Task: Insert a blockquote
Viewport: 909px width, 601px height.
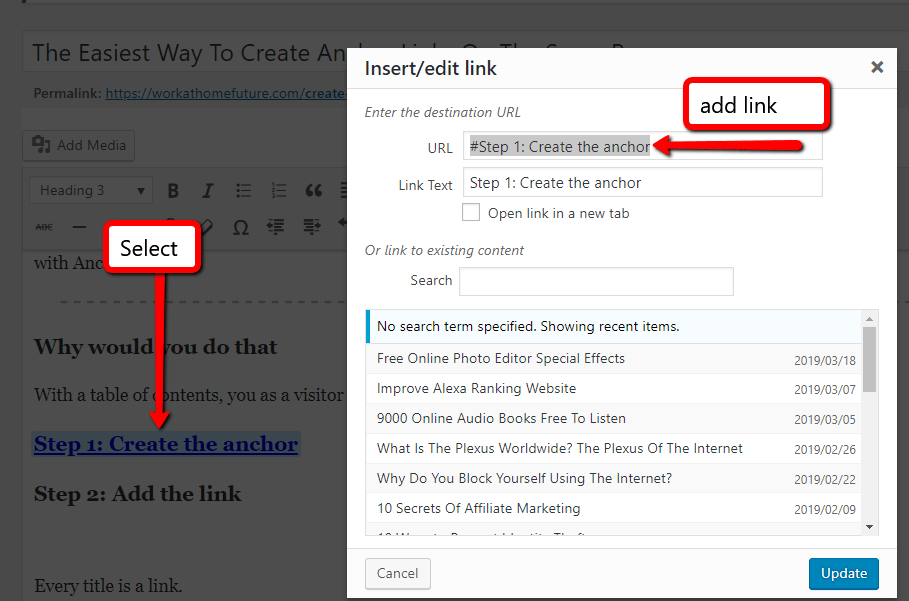Action: [x=312, y=190]
